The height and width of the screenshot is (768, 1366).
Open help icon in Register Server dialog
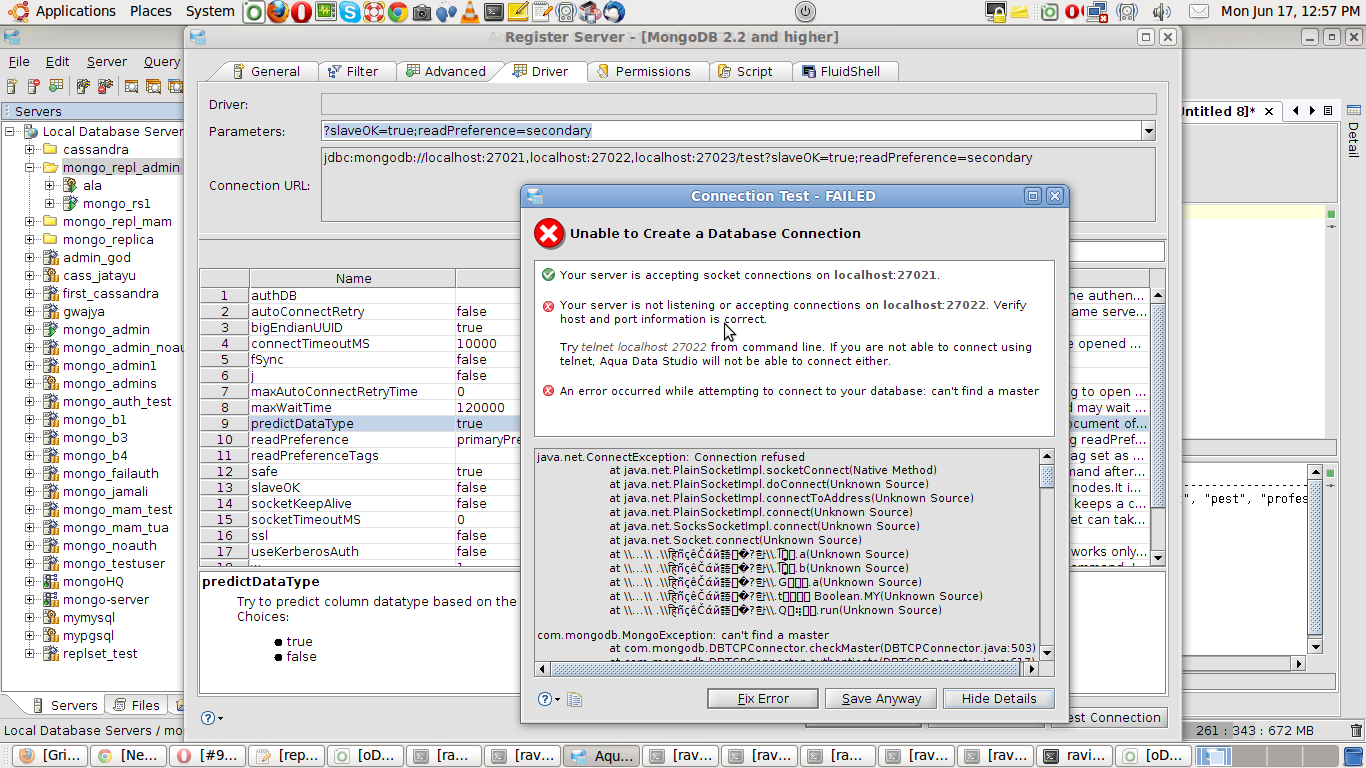pyautogui.click(x=210, y=717)
